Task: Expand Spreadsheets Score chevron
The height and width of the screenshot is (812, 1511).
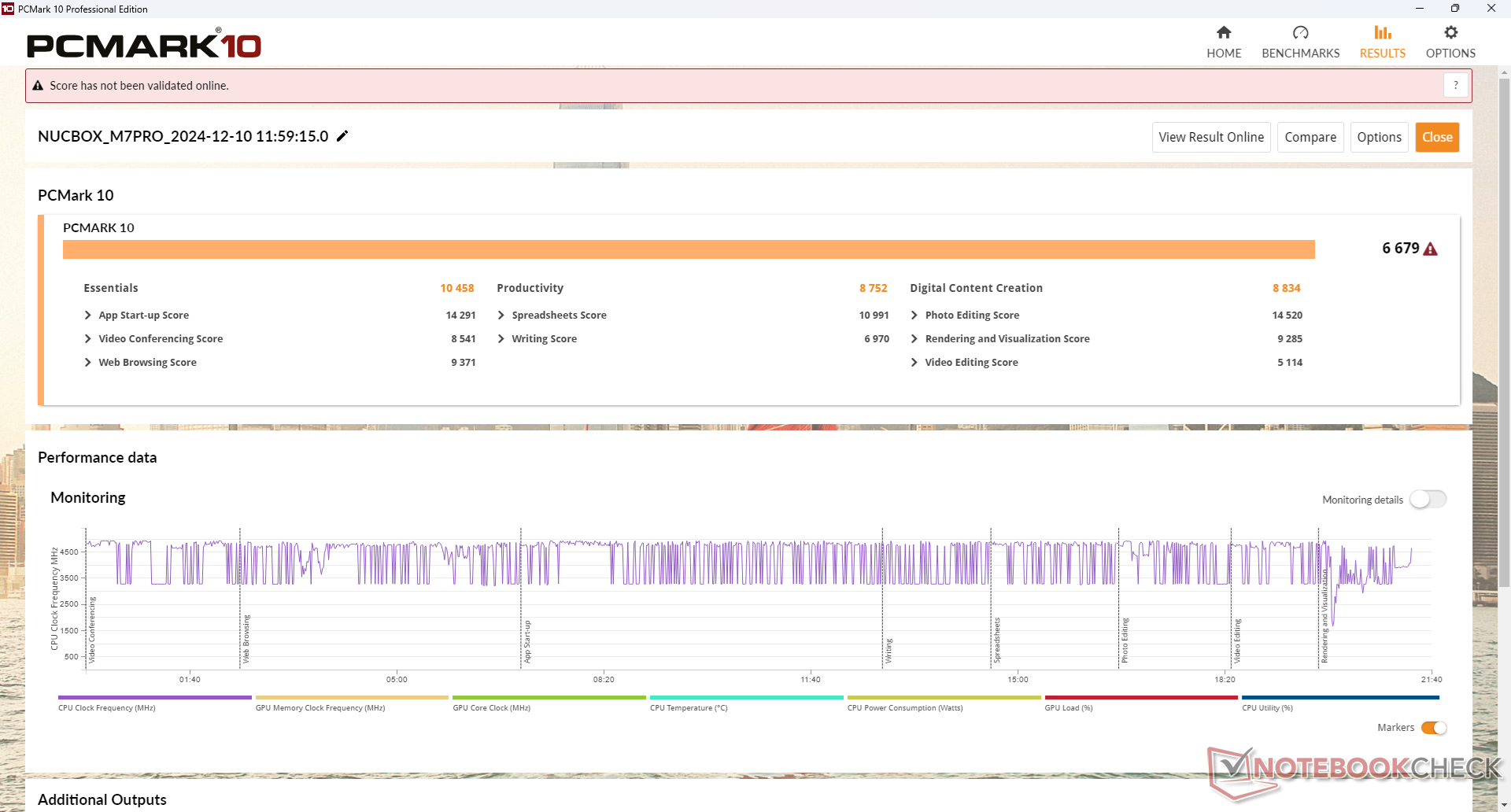Action: coord(501,315)
